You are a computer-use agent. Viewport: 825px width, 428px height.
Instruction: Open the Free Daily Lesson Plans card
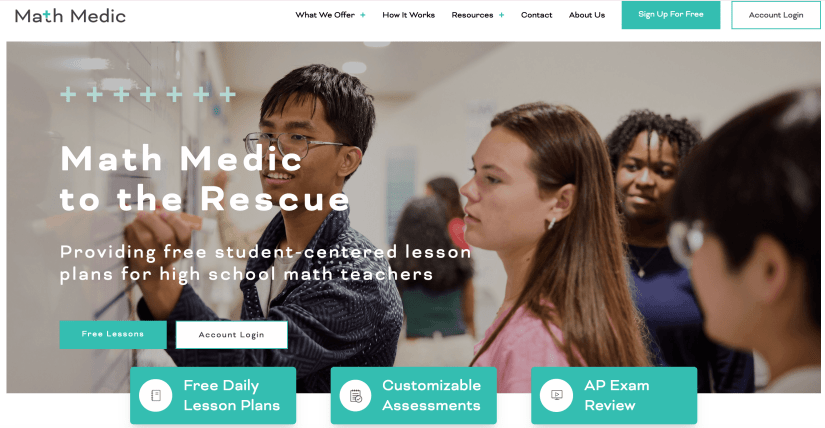point(213,395)
